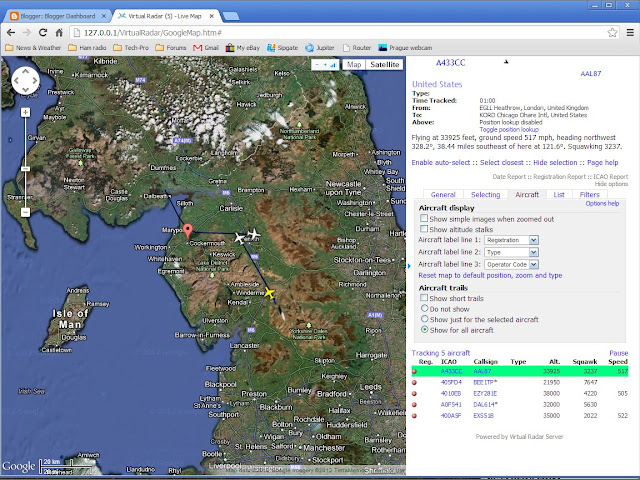This screenshot has width=640, height=480.
Task: Open the Gmail bookmark
Action: pyautogui.click(x=206, y=48)
